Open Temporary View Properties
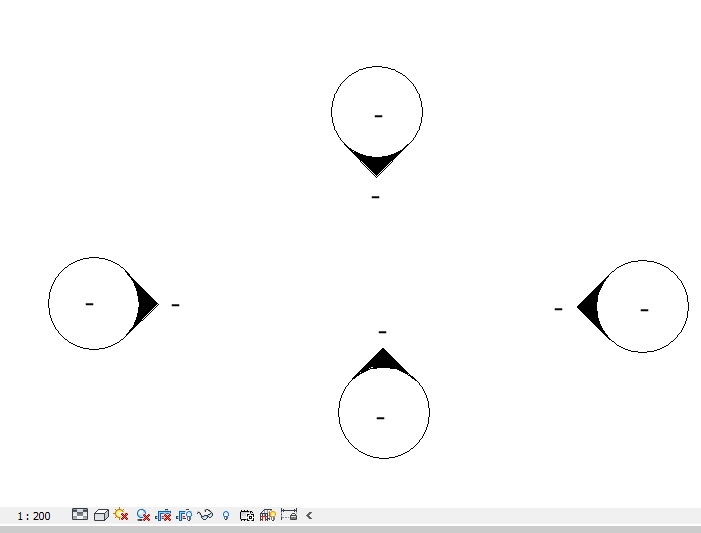701x533 pixels. (247, 515)
